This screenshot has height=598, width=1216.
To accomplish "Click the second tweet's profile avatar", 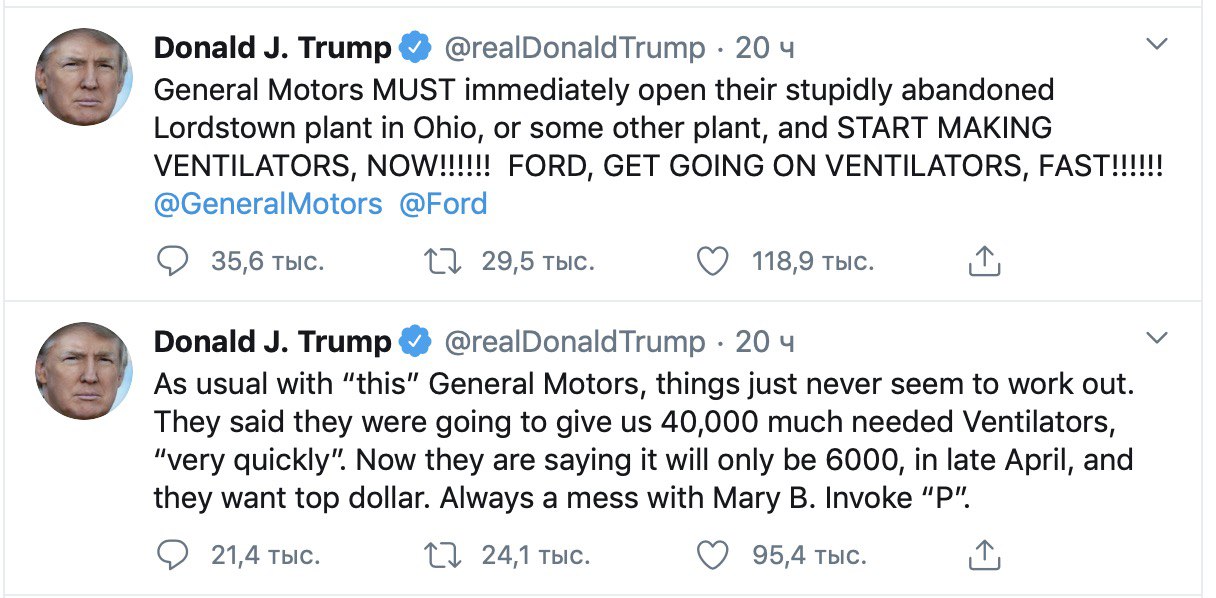I will click(84, 370).
